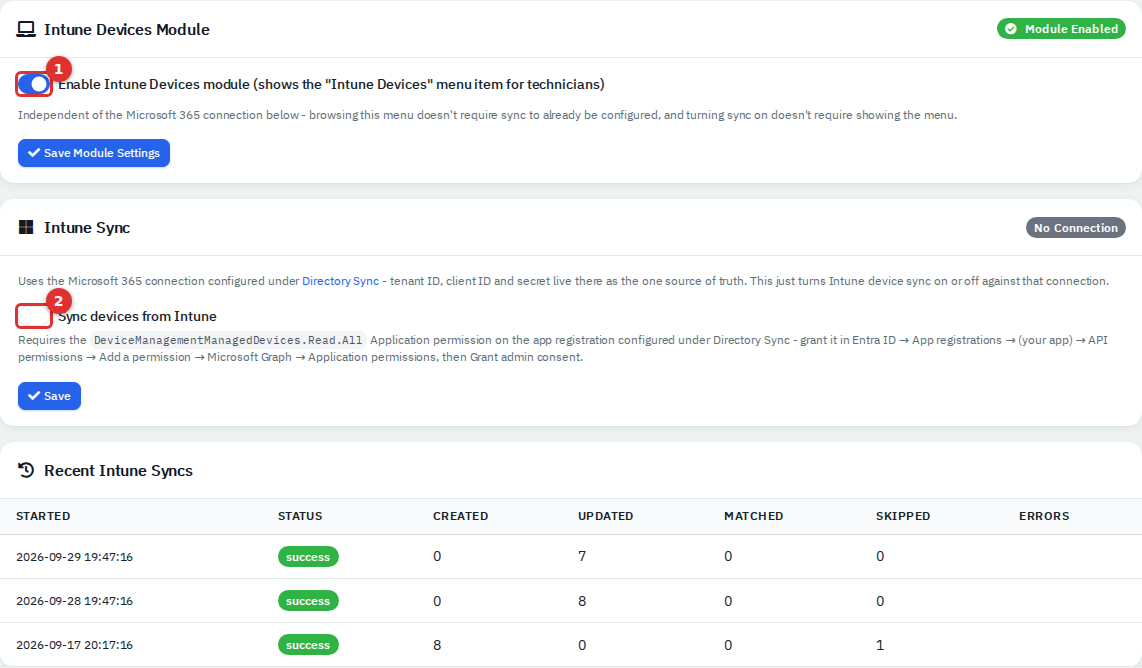This screenshot has height=668, width=1142.
Task: Click the success badge for the 2026-09-28 sync
Action: tap(308, 601)
